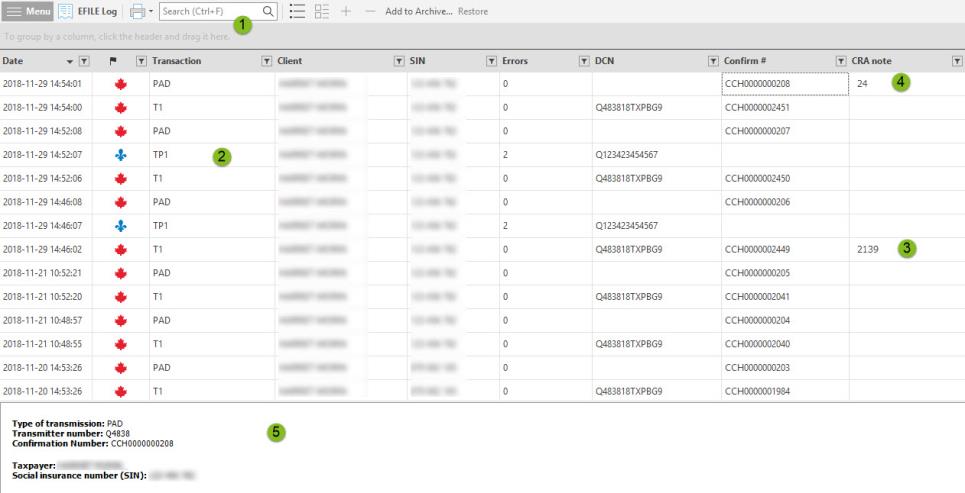Open the print options dropdown arrow
This screenshot has width=965, height=493.
point(151,11)
